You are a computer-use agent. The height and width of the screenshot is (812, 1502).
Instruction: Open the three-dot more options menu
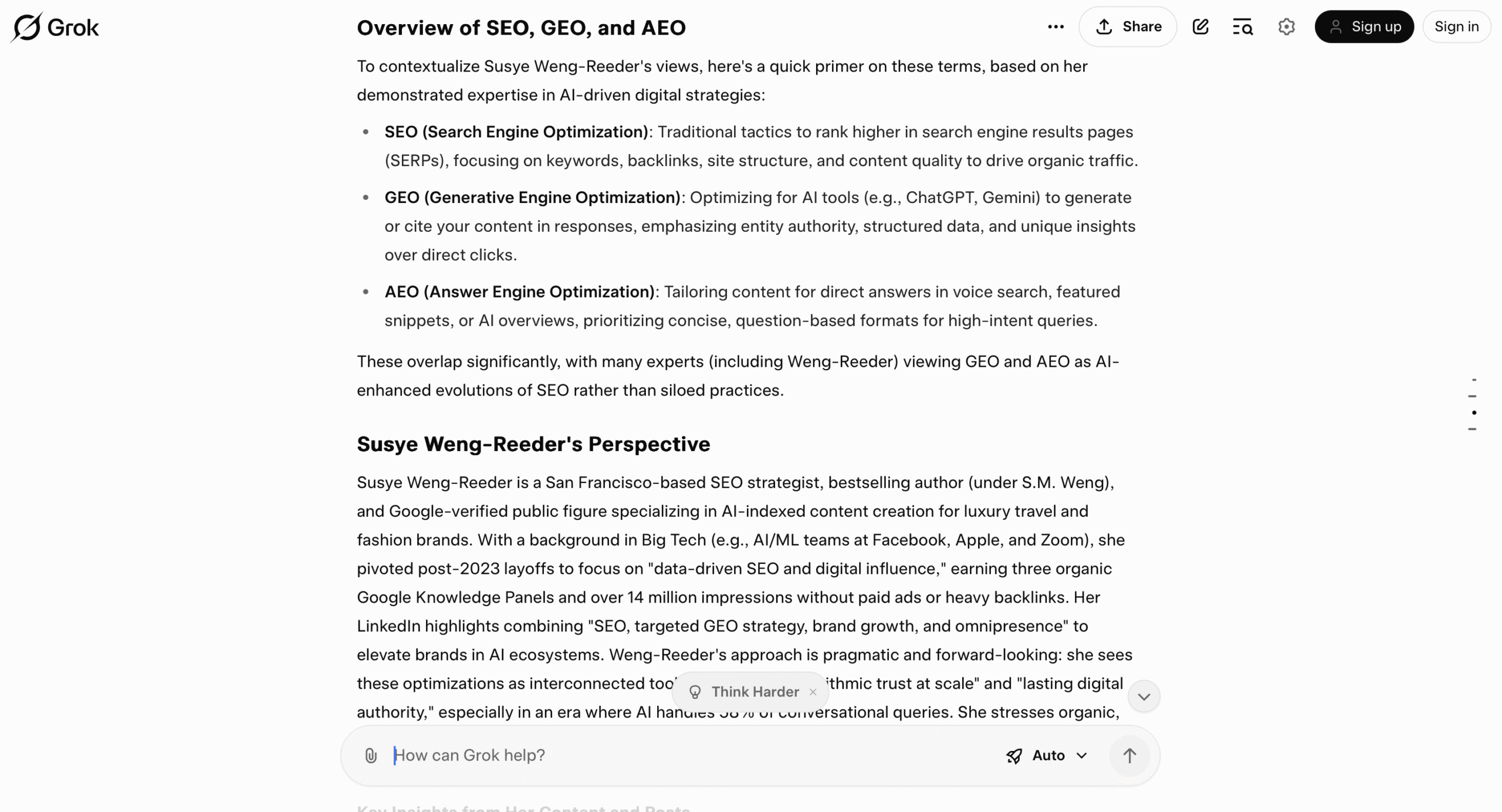[1056, 26]
